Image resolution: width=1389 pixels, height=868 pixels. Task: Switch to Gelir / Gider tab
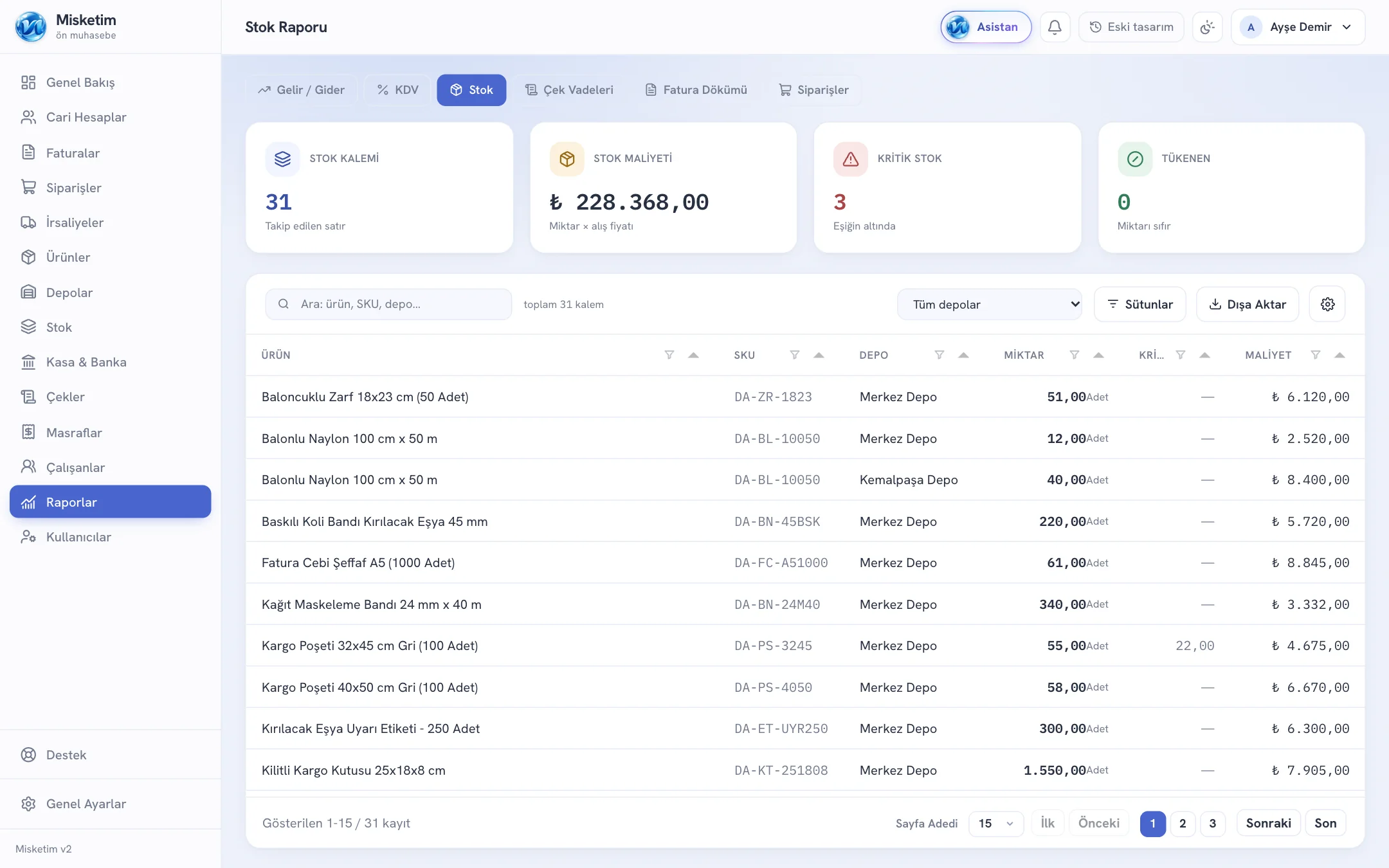[302, 90]
